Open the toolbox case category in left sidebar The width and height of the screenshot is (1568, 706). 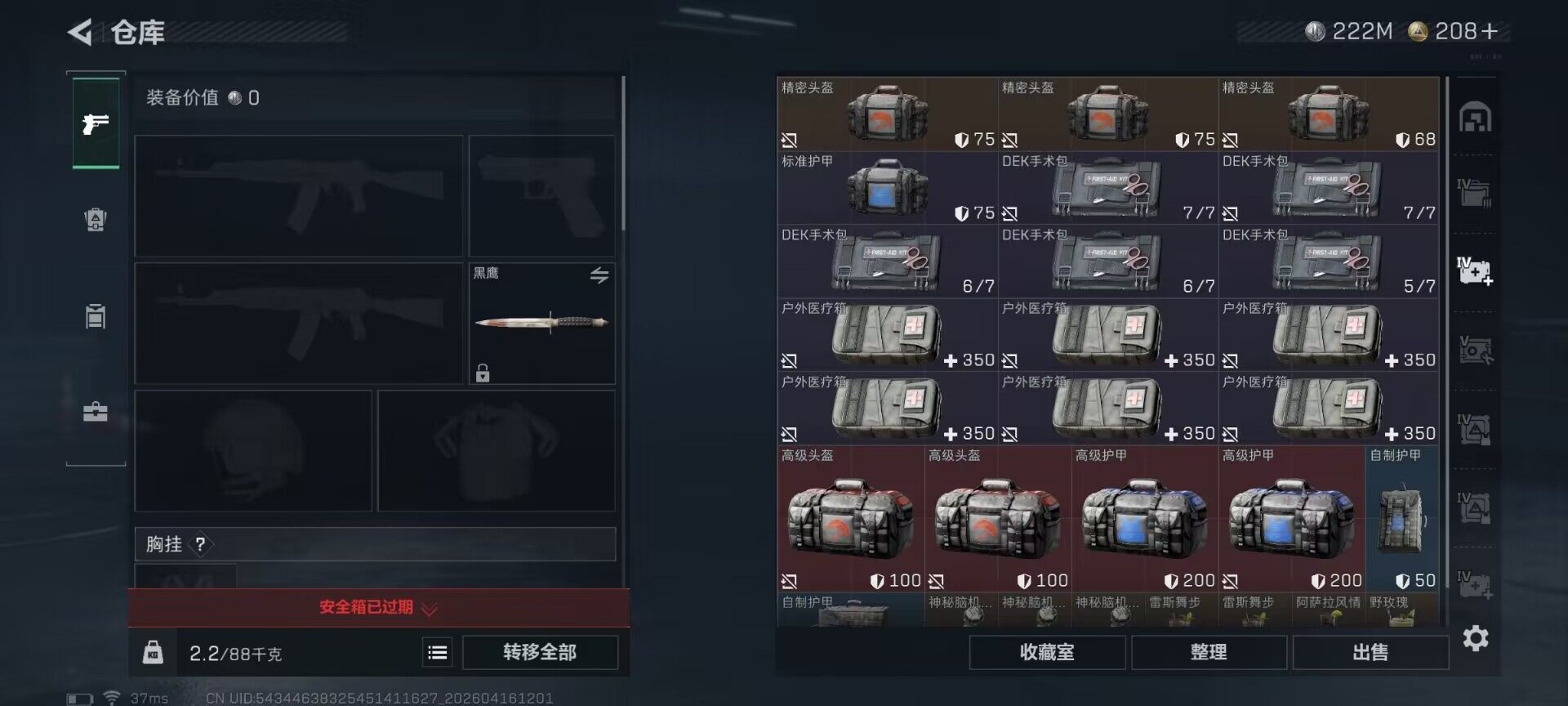point(96,411)
